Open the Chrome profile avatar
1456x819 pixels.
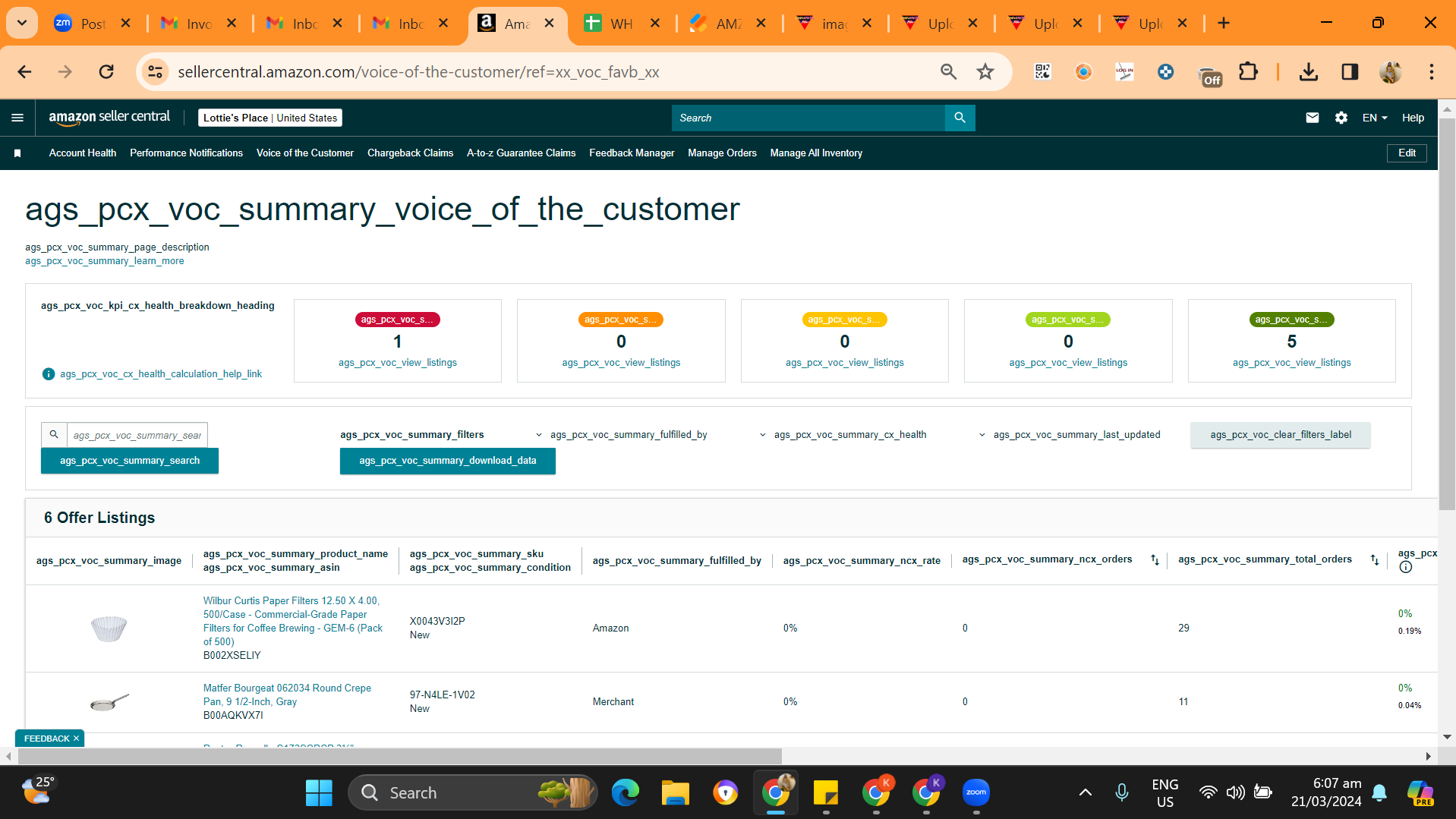click(1390, 72)
